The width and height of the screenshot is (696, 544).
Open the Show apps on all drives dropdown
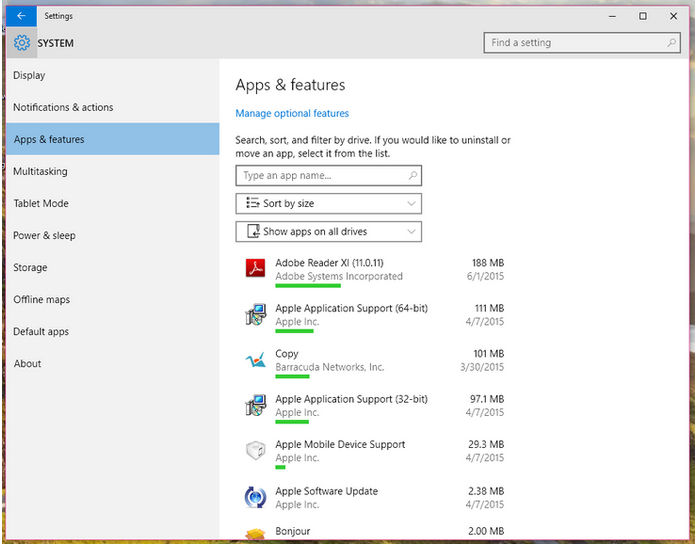pos(328,232)
